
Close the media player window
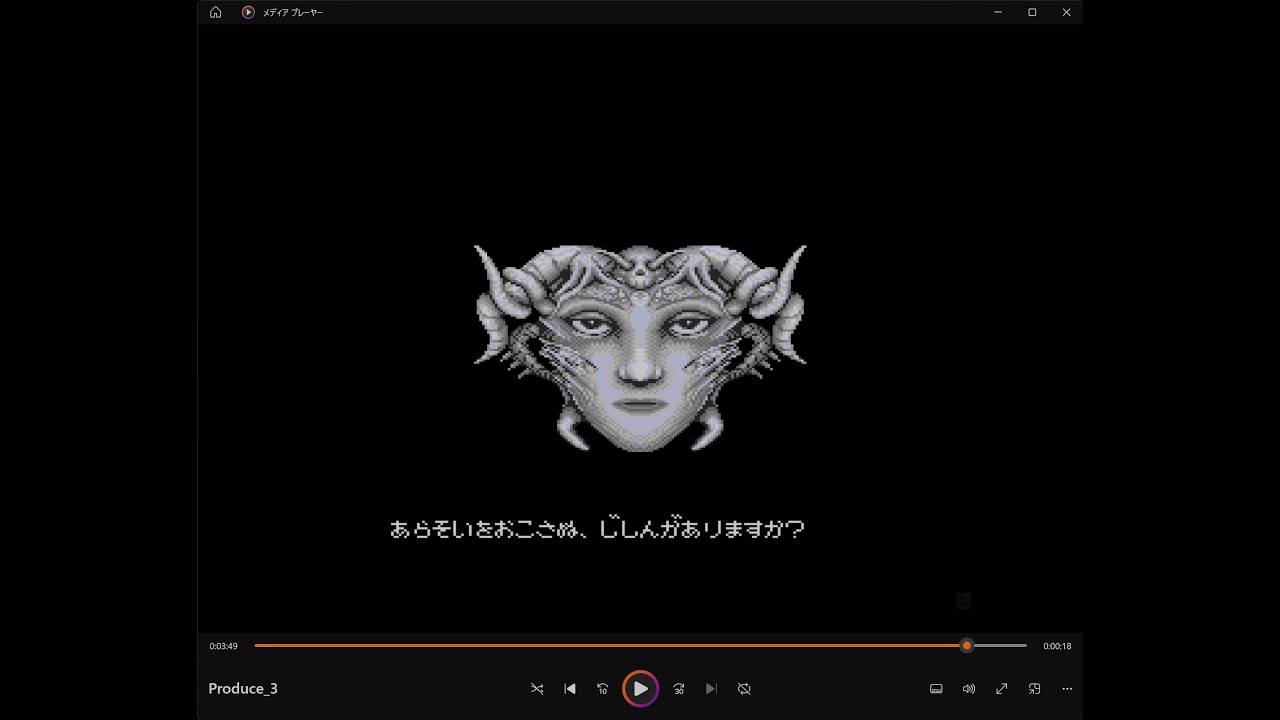coord(1066,12)
